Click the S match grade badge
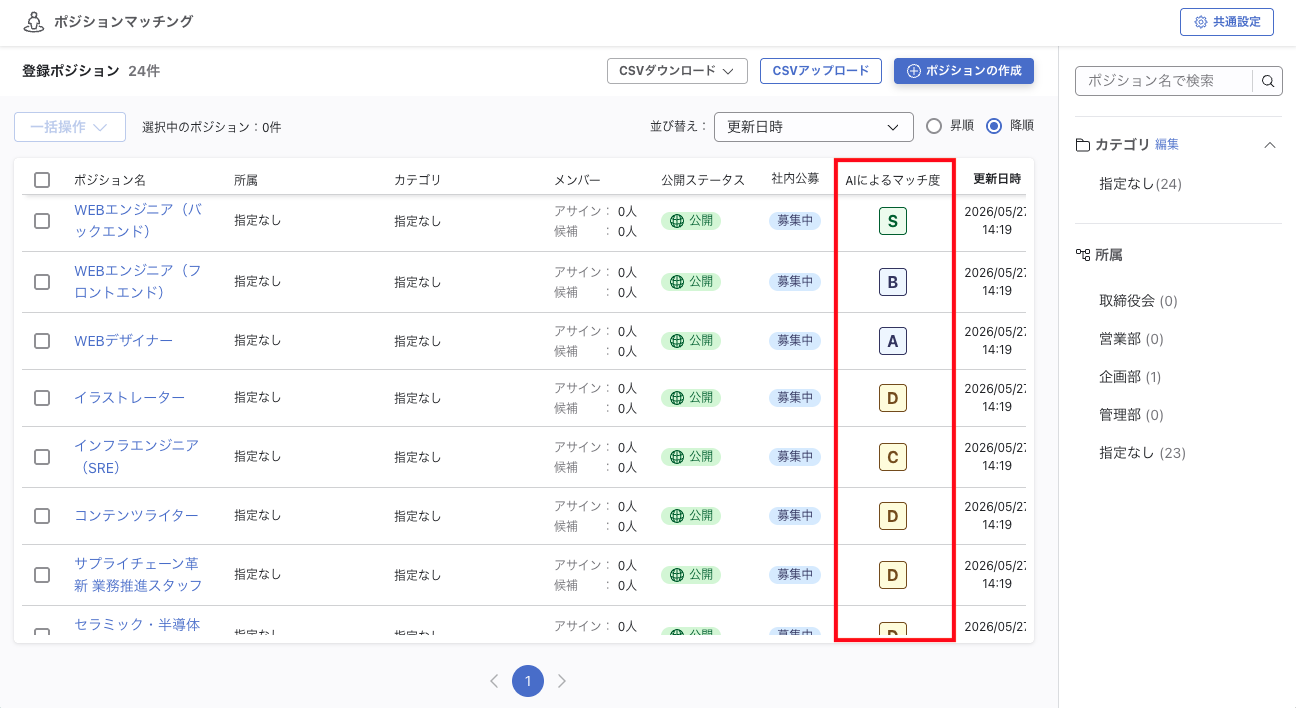This screenshot has width=1296, height=708. (x=893, y=221)
